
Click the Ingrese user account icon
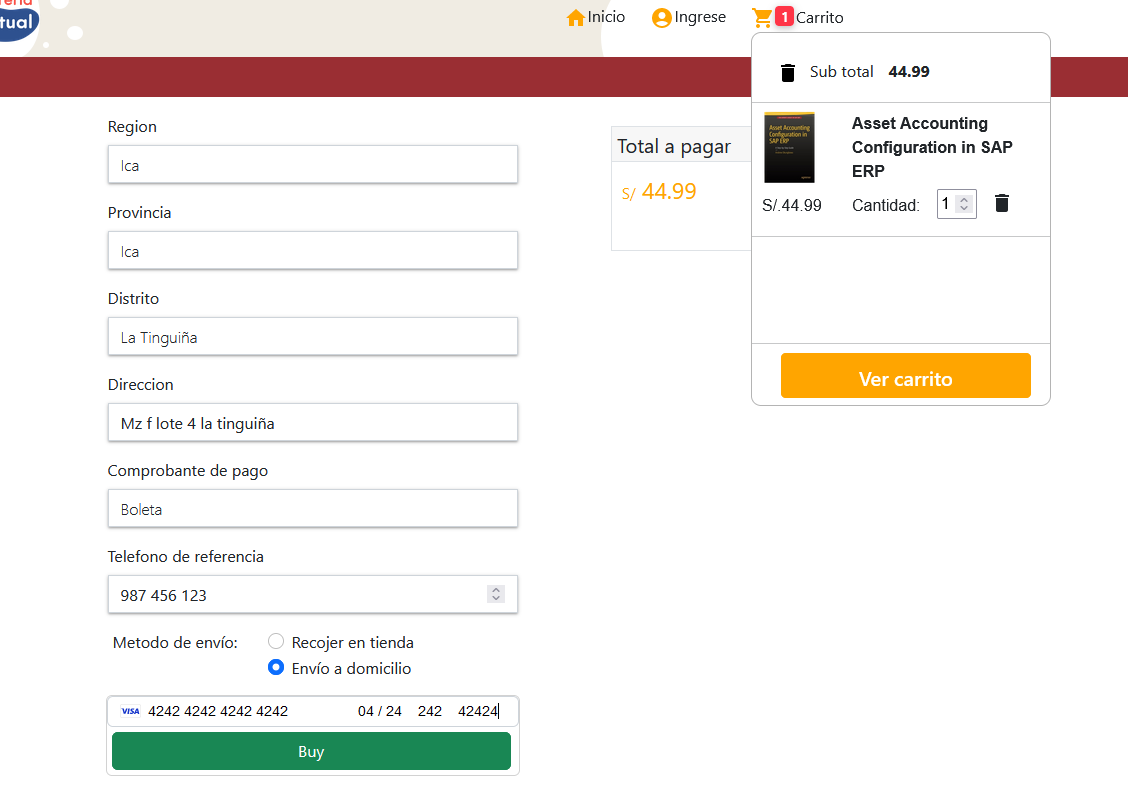660,17
